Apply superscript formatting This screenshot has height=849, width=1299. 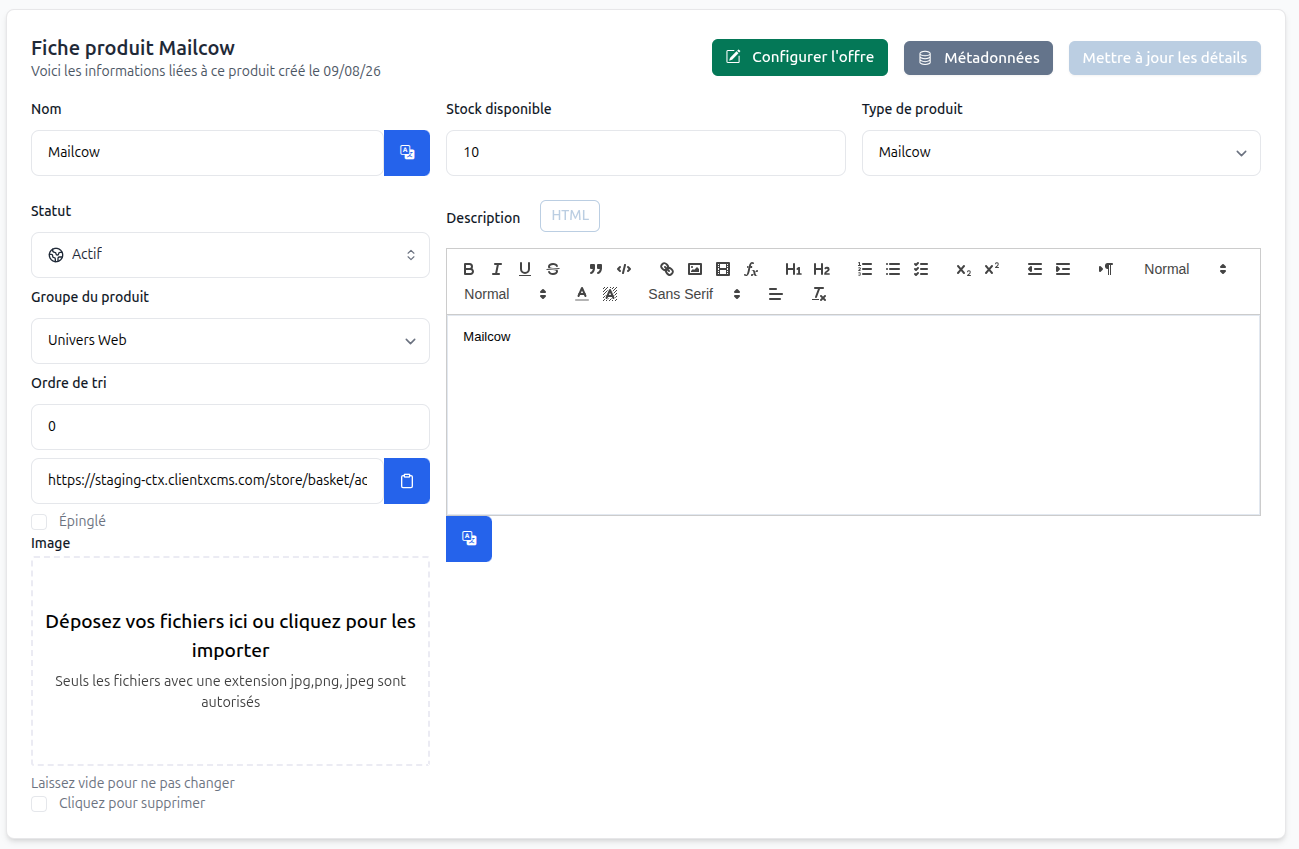coord(991,269)
